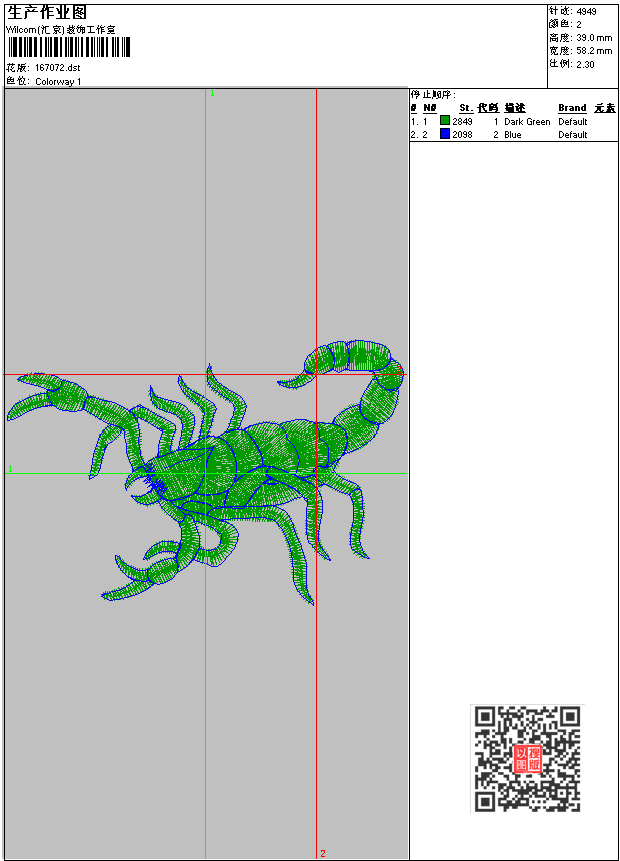Select the Blue thread color swatch
The width and height of the screenshot is (620, 861).
(445, 134)
